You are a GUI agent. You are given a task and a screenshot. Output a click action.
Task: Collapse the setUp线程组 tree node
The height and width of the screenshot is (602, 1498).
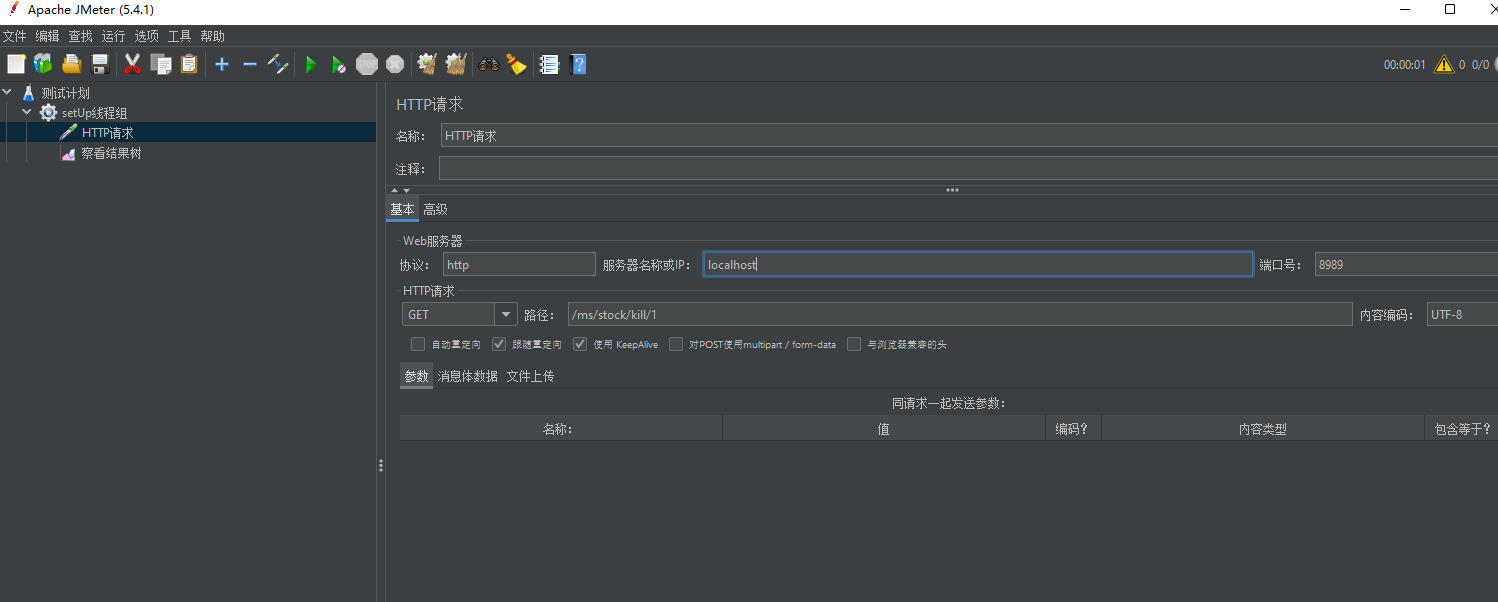coord(27,112)
